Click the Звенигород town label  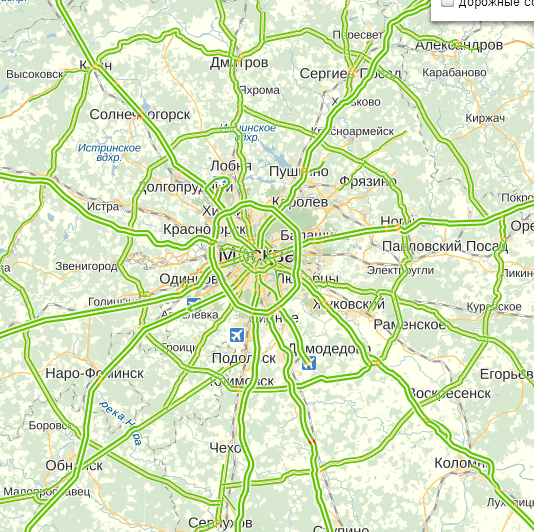[86, 266]
